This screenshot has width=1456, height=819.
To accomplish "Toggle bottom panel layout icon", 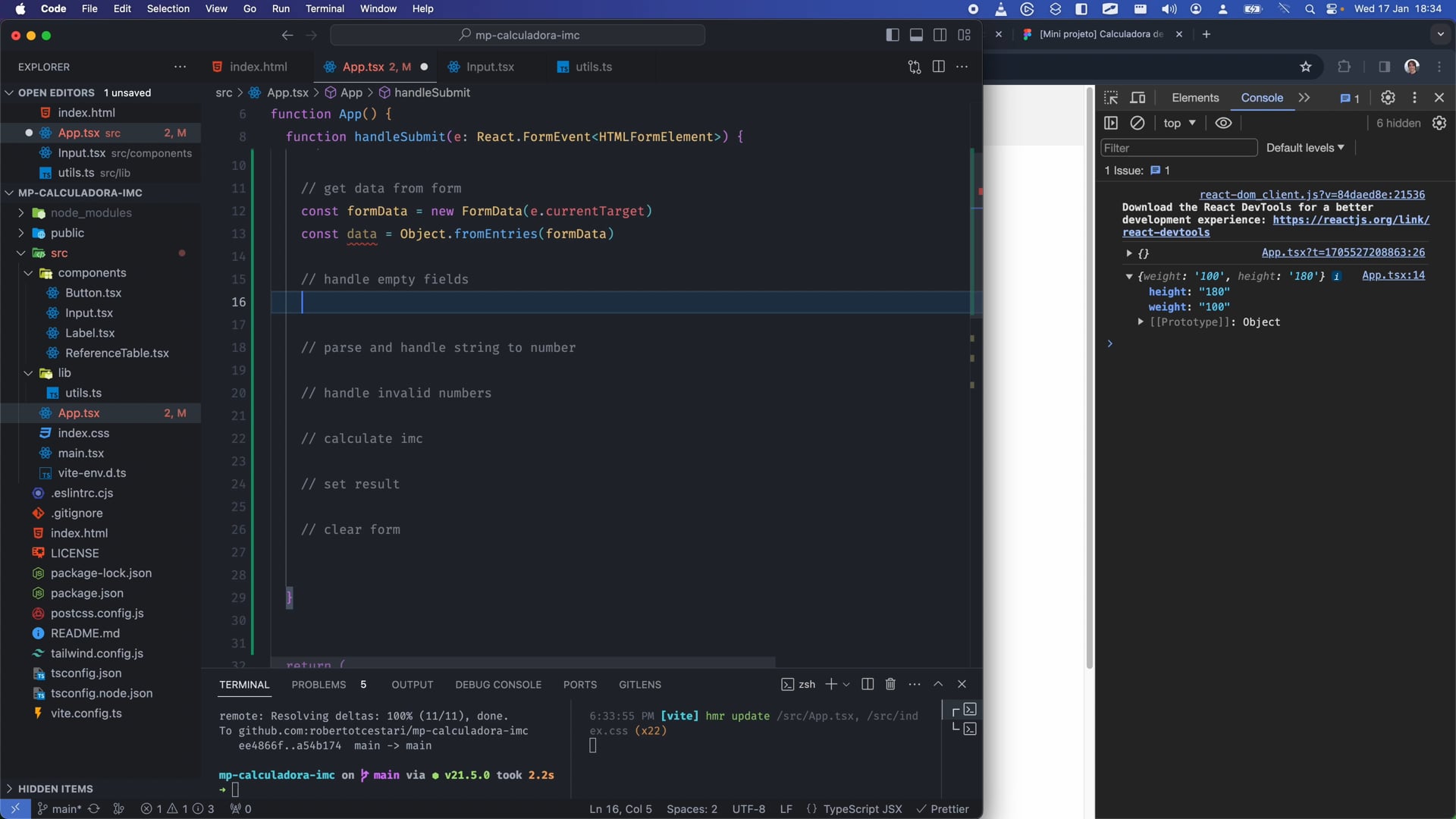I will coord(916,35).
